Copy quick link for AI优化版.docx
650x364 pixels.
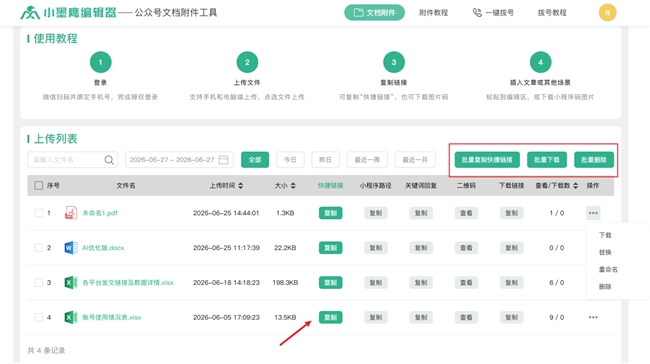tap(330, 248)
